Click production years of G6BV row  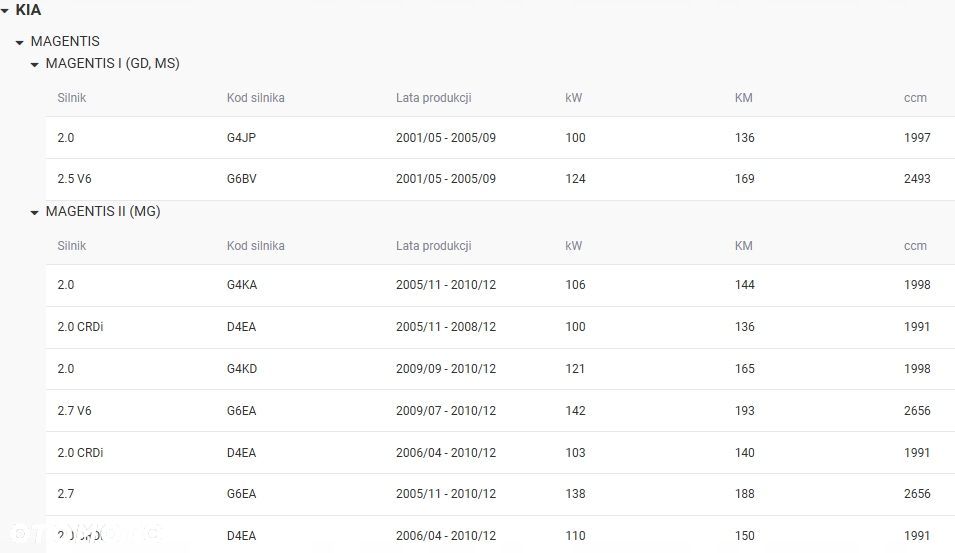[446, 179]
